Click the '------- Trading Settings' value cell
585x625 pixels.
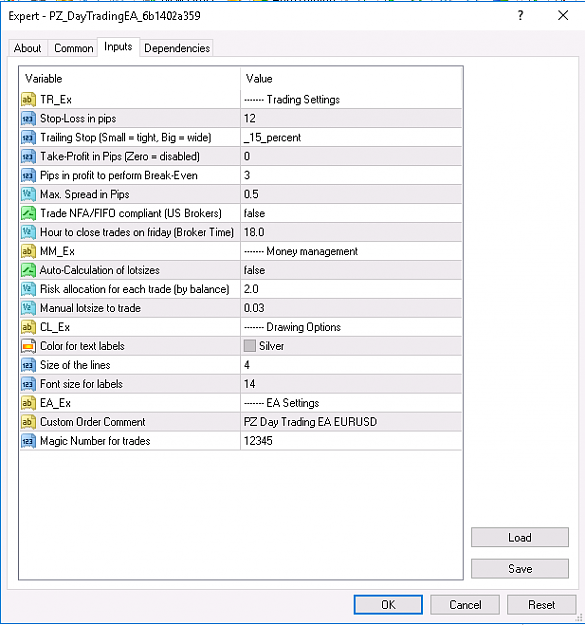tap(351, 99)
